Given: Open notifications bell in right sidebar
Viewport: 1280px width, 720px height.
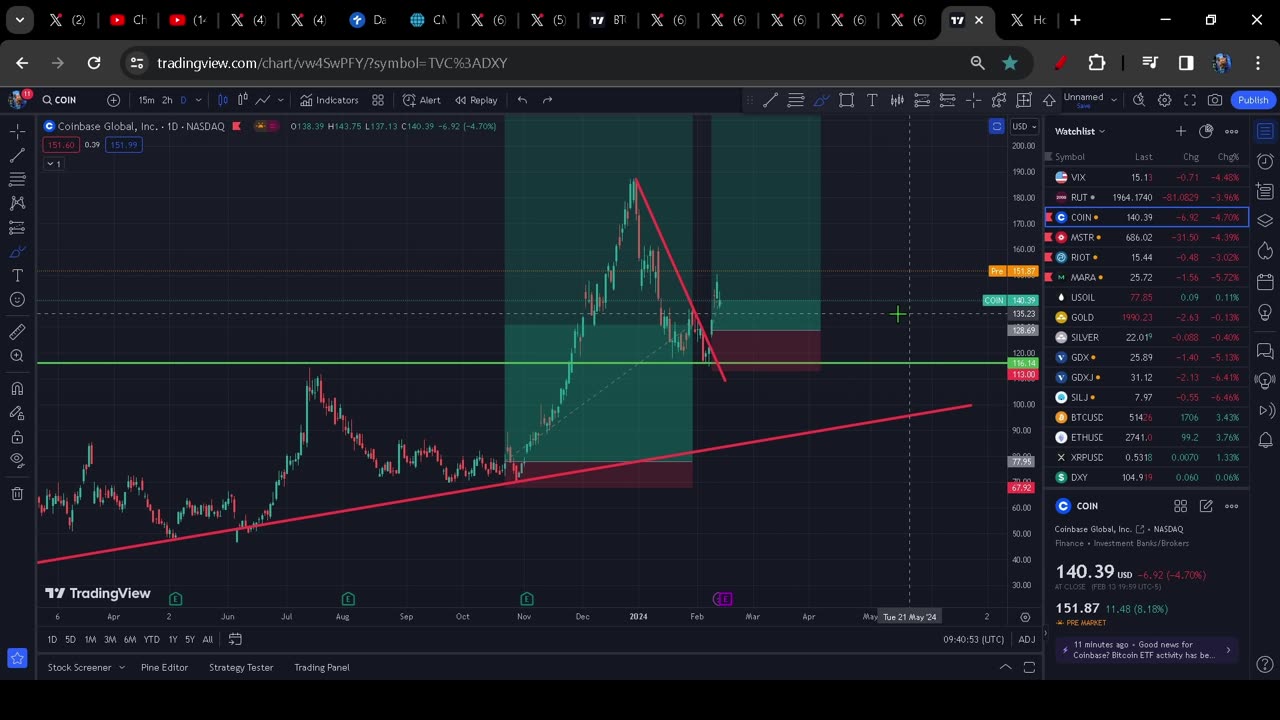Looking at the screenshot, I should 1265,440.
